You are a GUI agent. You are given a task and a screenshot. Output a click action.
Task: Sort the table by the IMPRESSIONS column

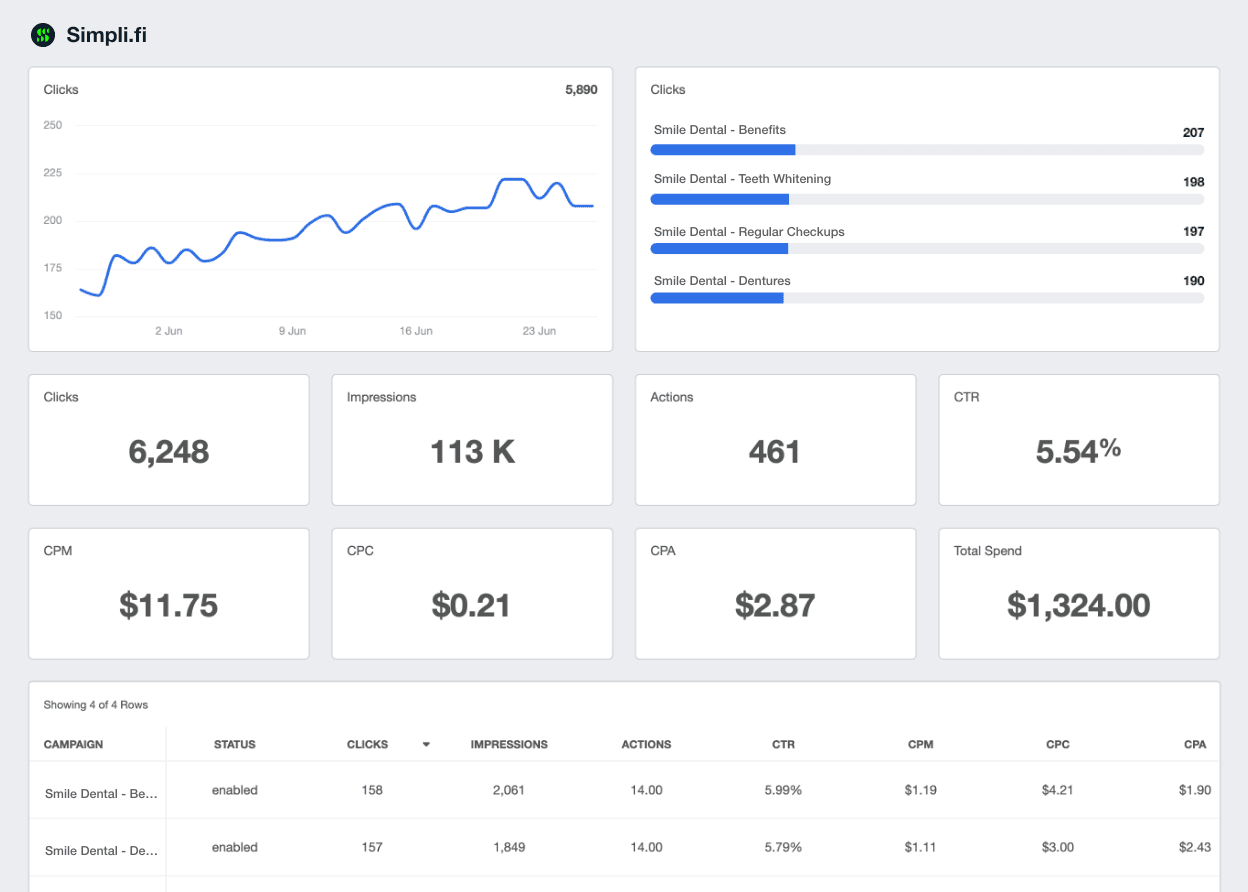[509, 744]
